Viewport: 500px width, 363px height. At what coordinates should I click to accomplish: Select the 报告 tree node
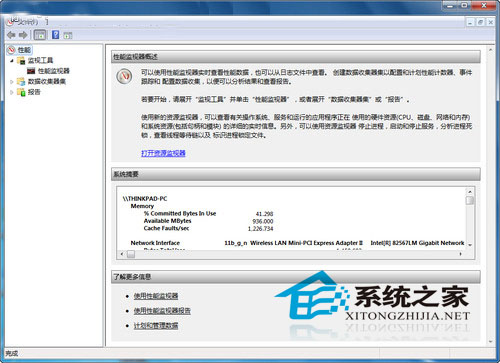(x=34, y=92)
